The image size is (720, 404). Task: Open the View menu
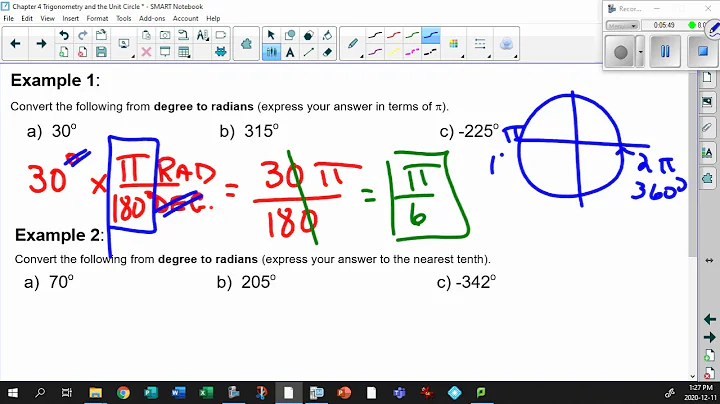coord(47,18)
